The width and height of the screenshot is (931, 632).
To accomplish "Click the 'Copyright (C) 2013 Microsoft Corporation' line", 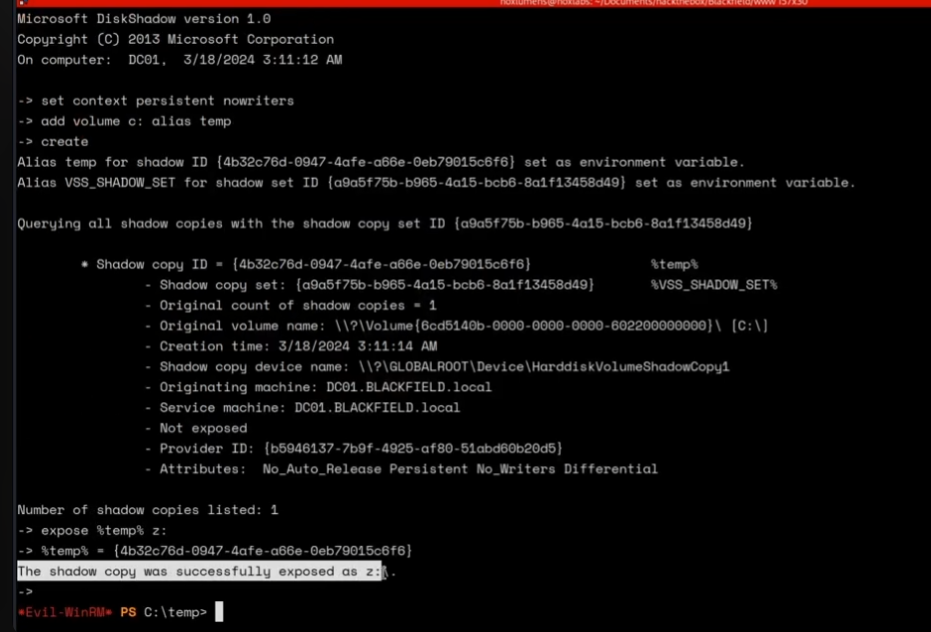I will [175, 39].
